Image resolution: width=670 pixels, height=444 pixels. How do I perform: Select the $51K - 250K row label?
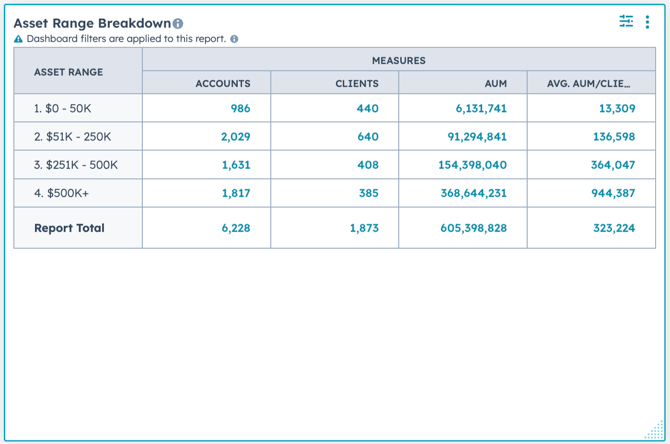72,136
